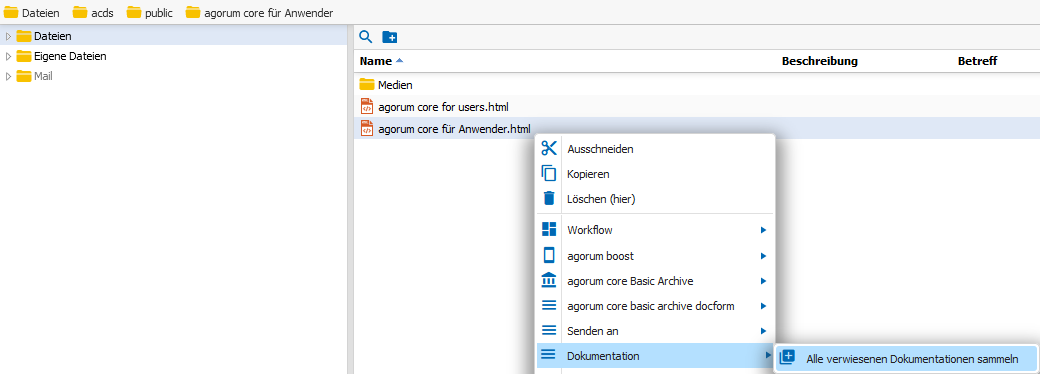The image size is (1040, 374).
Task: Select the Medien folder row
Action: coord(697,85)
